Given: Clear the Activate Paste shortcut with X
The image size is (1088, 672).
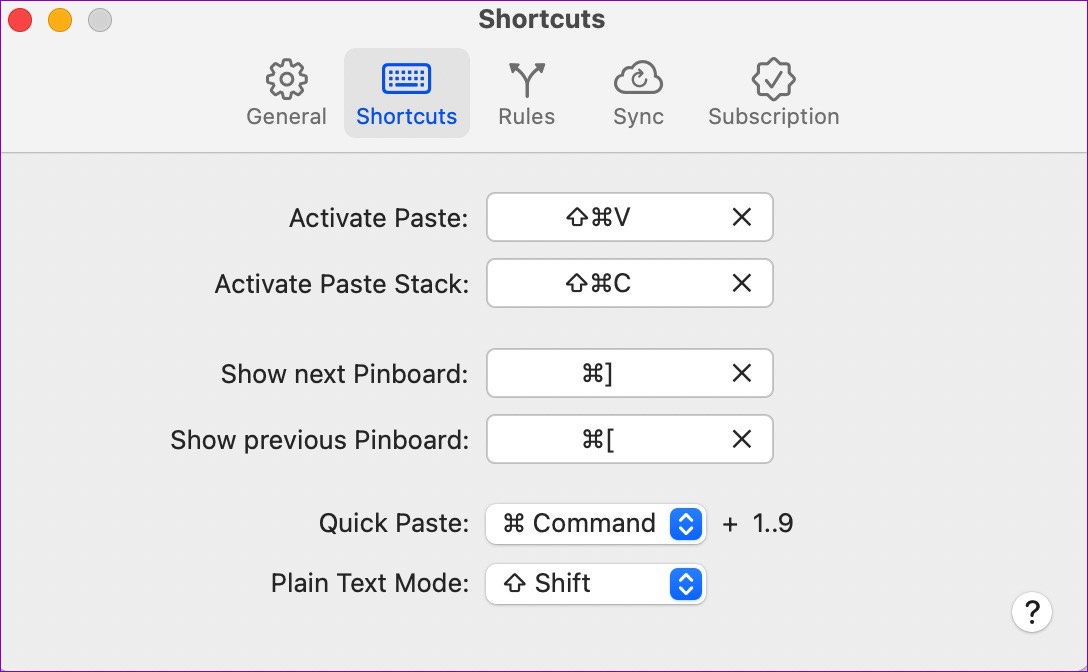Looking at the screenshot, I should point(742,217).
